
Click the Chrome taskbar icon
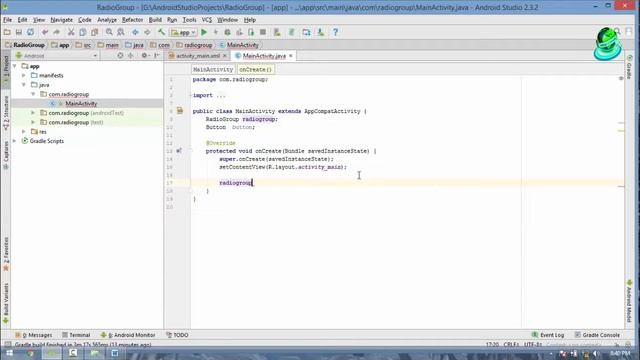click(x=30, y=353)
